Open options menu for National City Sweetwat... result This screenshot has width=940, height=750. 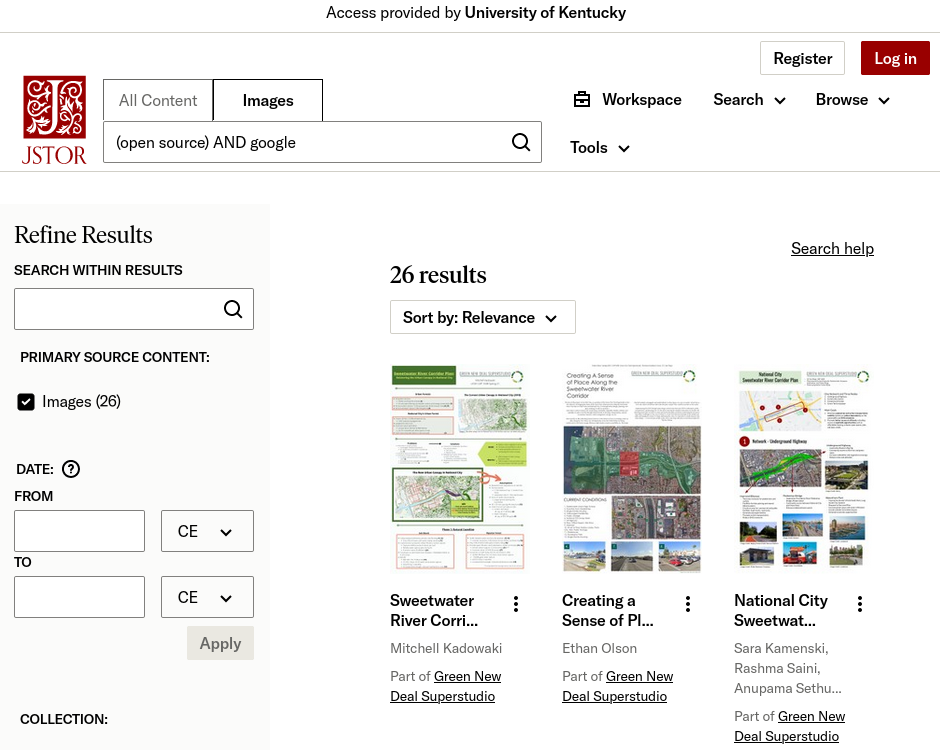[860, 604]
